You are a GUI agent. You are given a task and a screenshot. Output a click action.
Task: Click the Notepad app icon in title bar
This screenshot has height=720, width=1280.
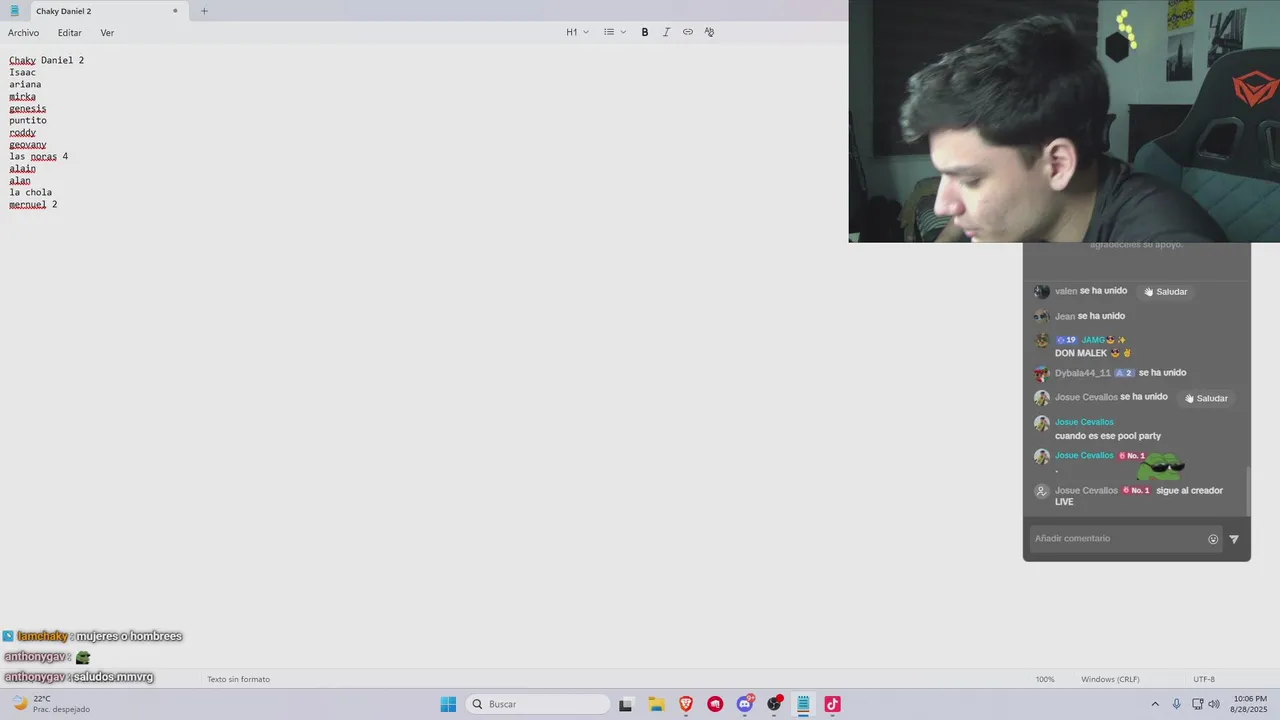coord(14,11)
